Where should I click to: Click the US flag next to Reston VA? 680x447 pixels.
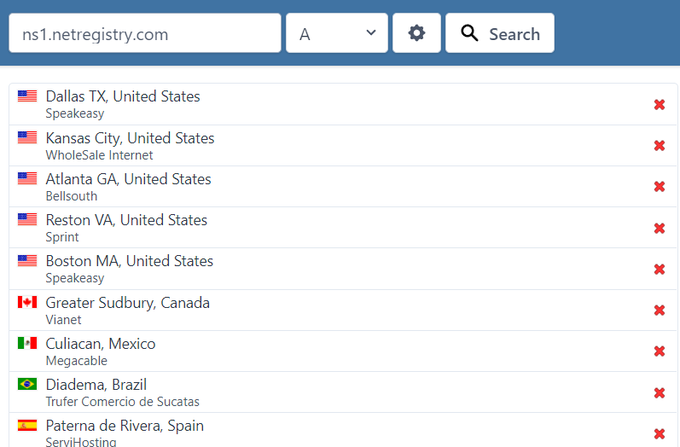tap(27, 219)
